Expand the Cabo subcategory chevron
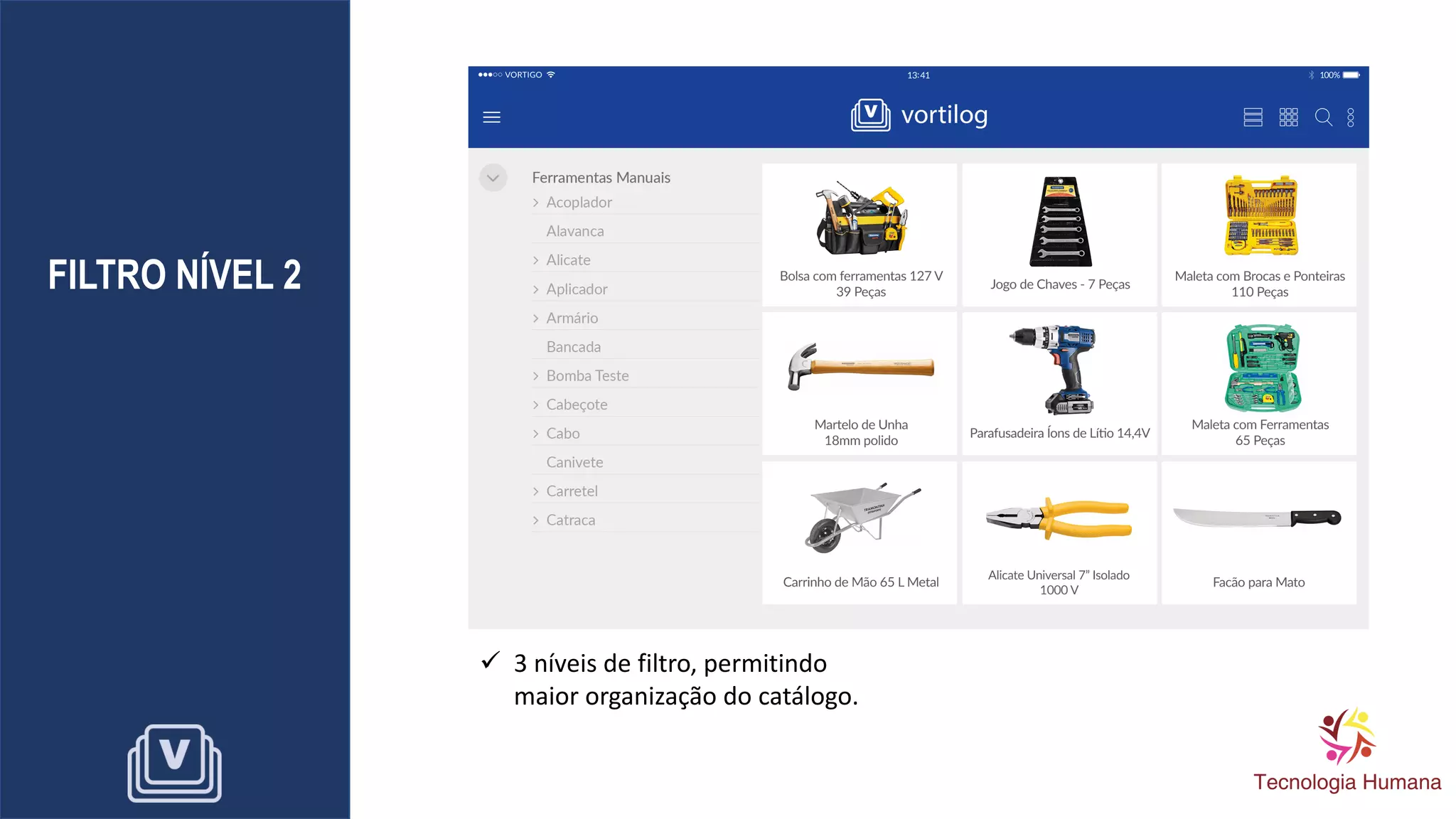1456x819 pixels. click(x=535, y=434)
